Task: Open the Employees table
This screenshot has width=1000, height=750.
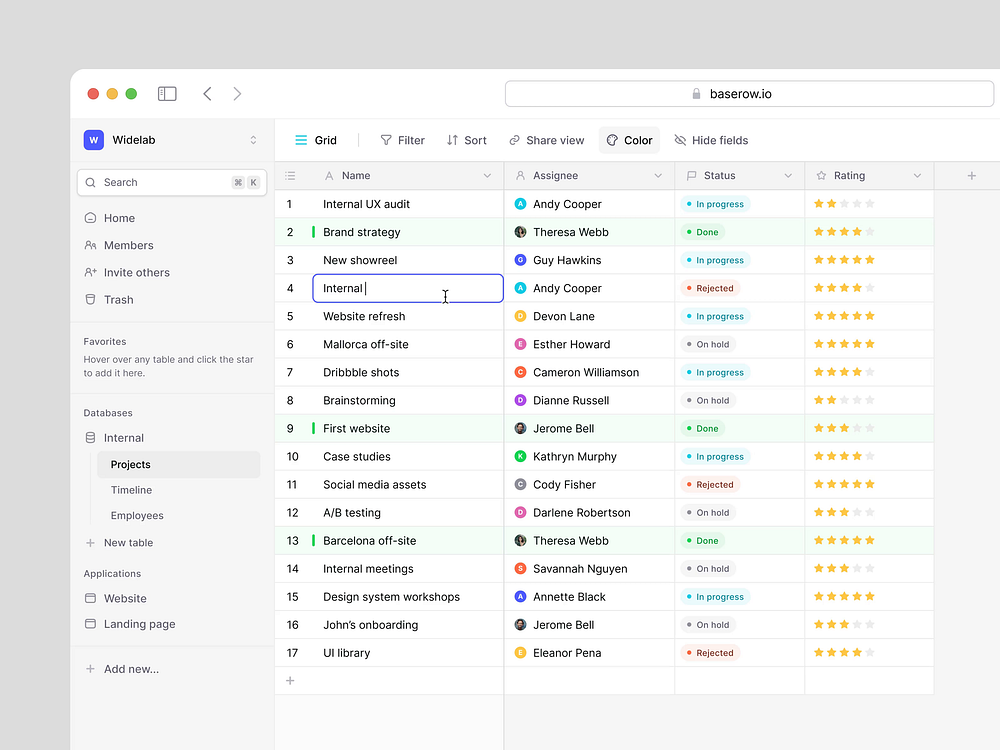Action: pyautogui.click(x=136, y=516)
